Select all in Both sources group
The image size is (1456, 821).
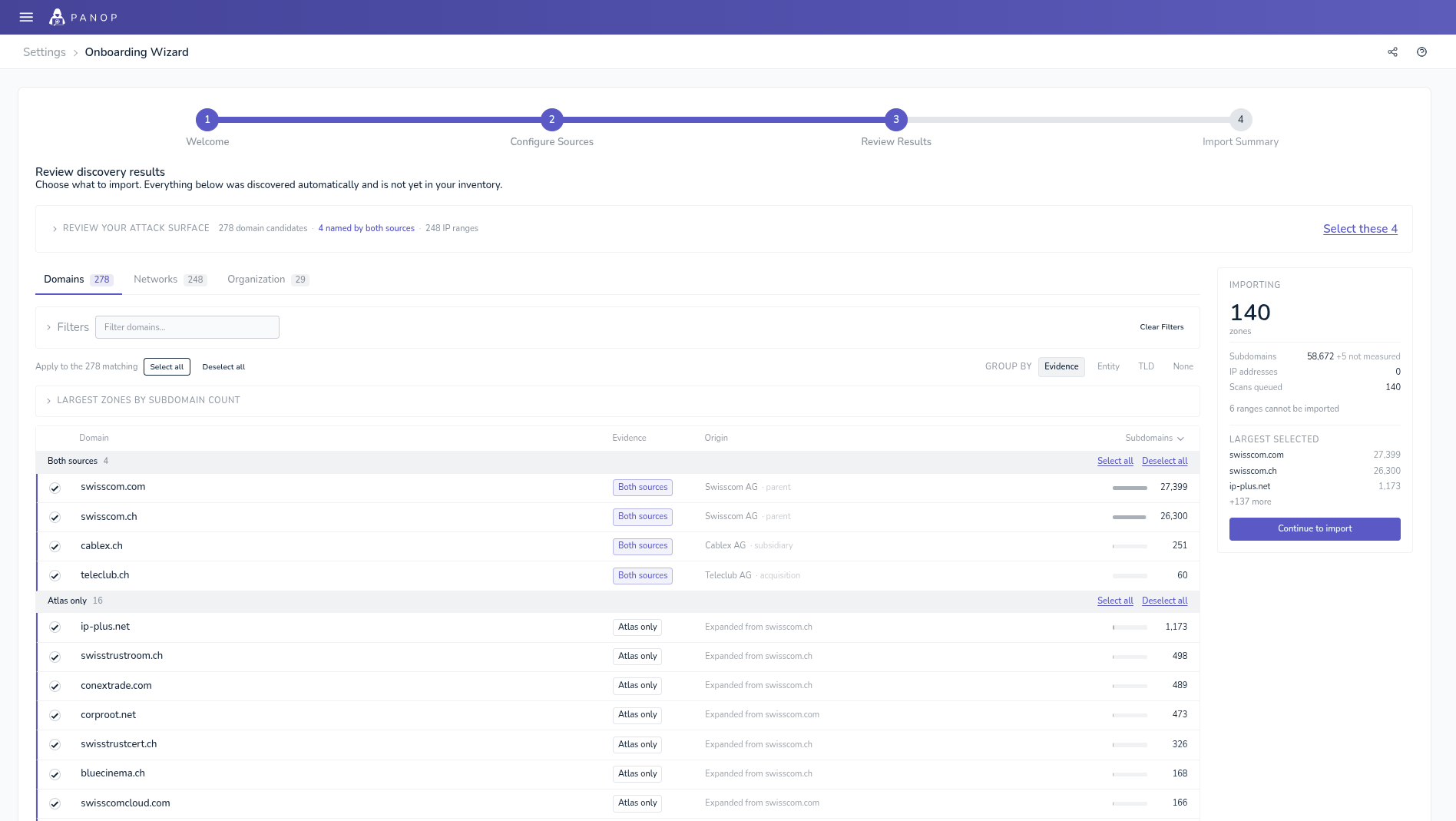tap(1115, 461)
